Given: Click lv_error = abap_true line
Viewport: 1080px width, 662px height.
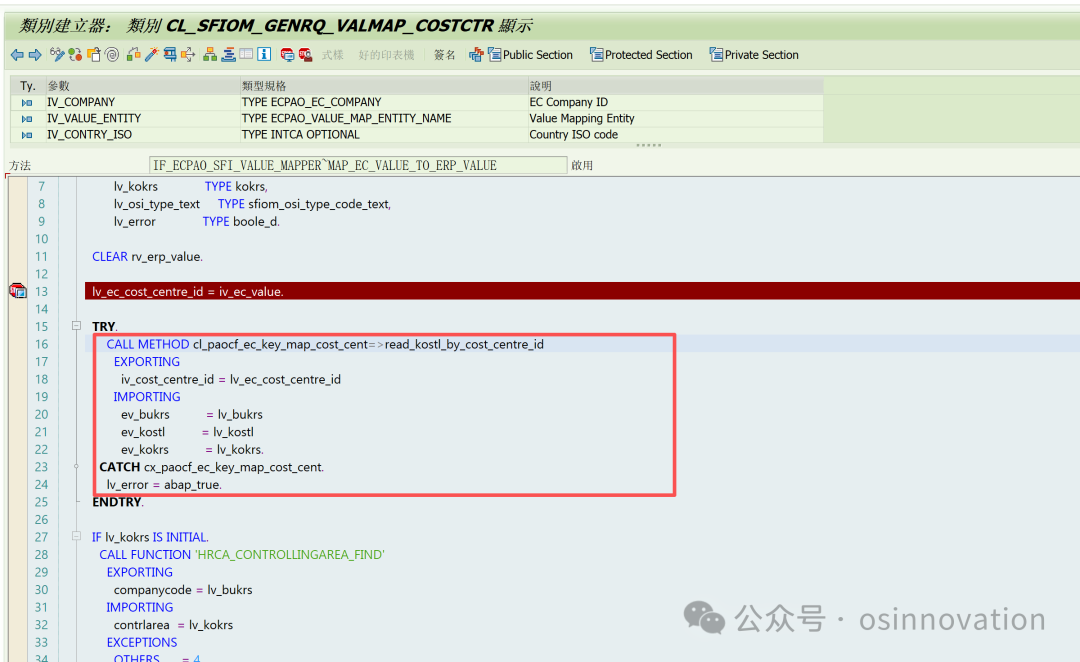Looking at the screenshot, I should pos(164,484).
